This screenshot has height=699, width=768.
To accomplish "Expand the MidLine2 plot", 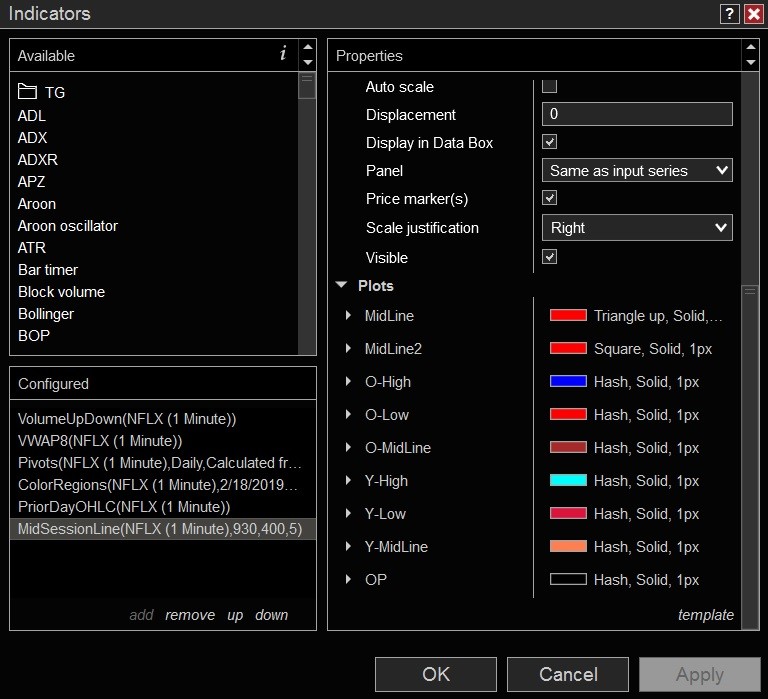I will click(x=348, y=348).
